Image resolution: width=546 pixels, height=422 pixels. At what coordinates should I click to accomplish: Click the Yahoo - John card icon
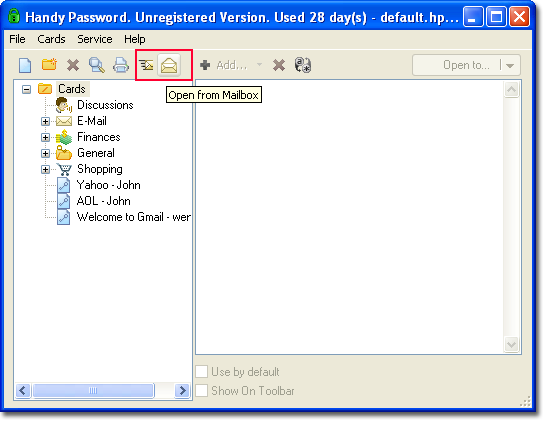coord(63,185)
